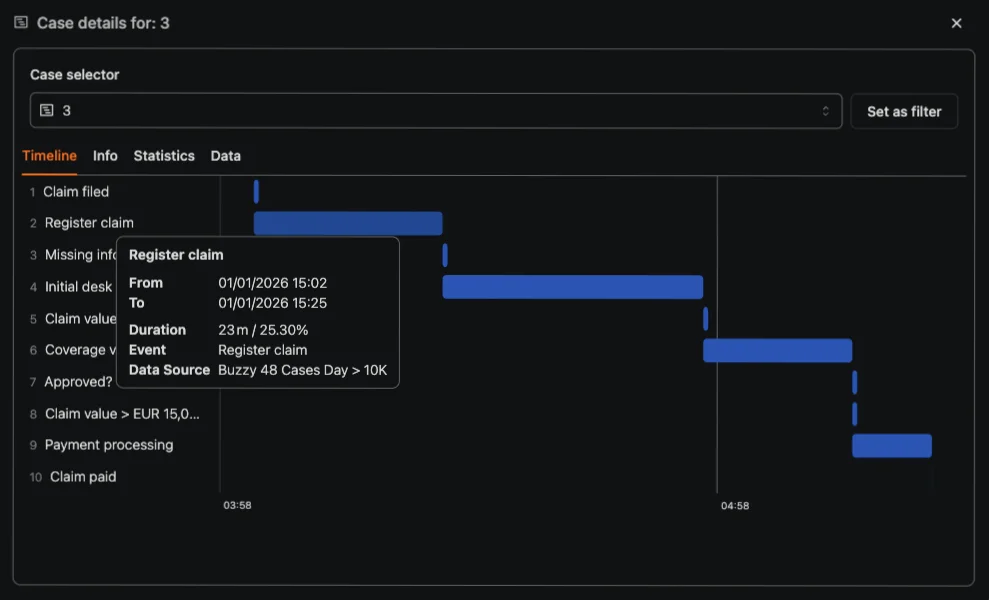Select the Claim filed row label
Viewport: 989px width, 600px height.
click(x=76, y=192)
